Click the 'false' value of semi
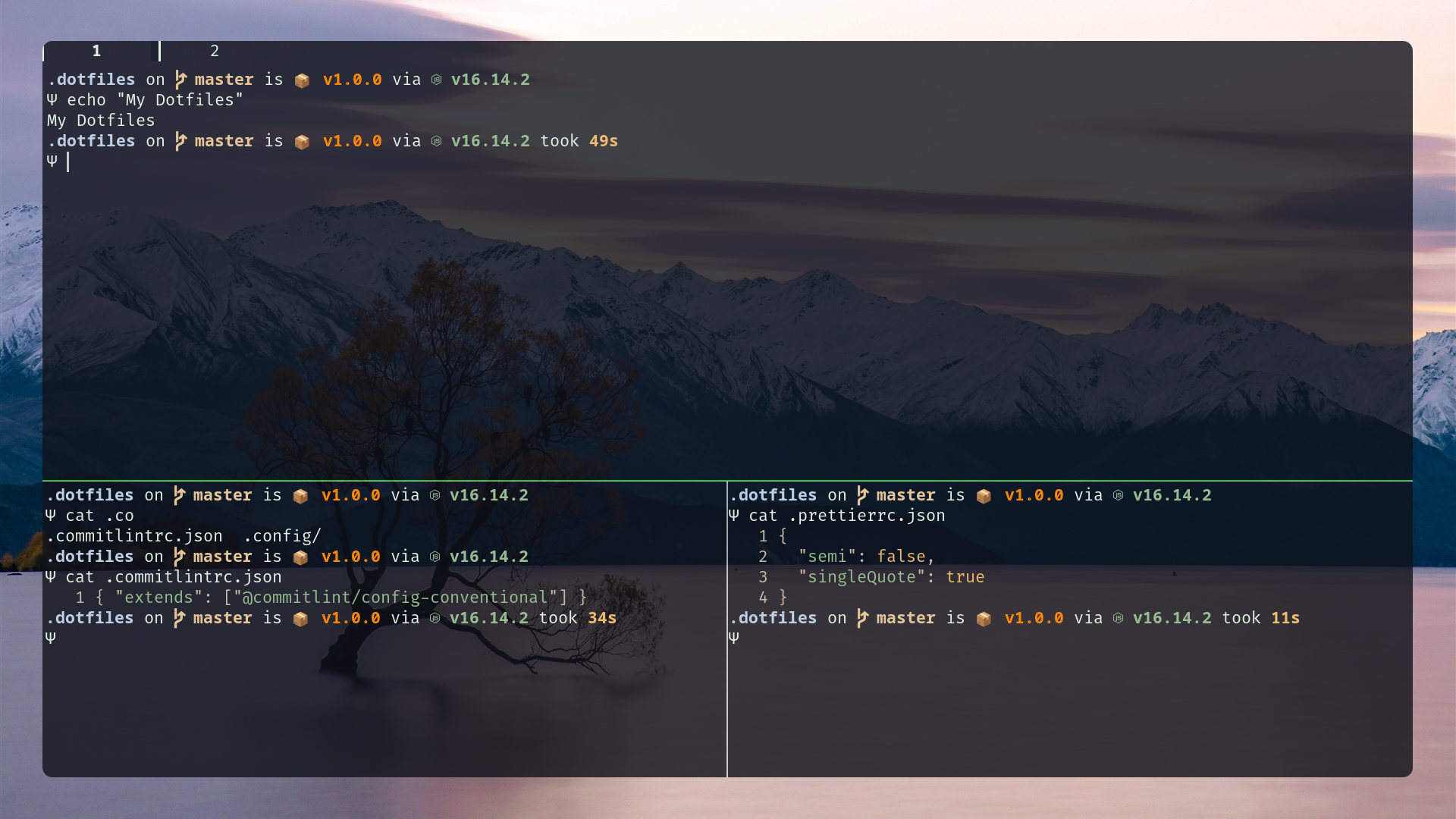This screenshot has width=1456, height=819. pyautogui.click(x=901, y=557)
